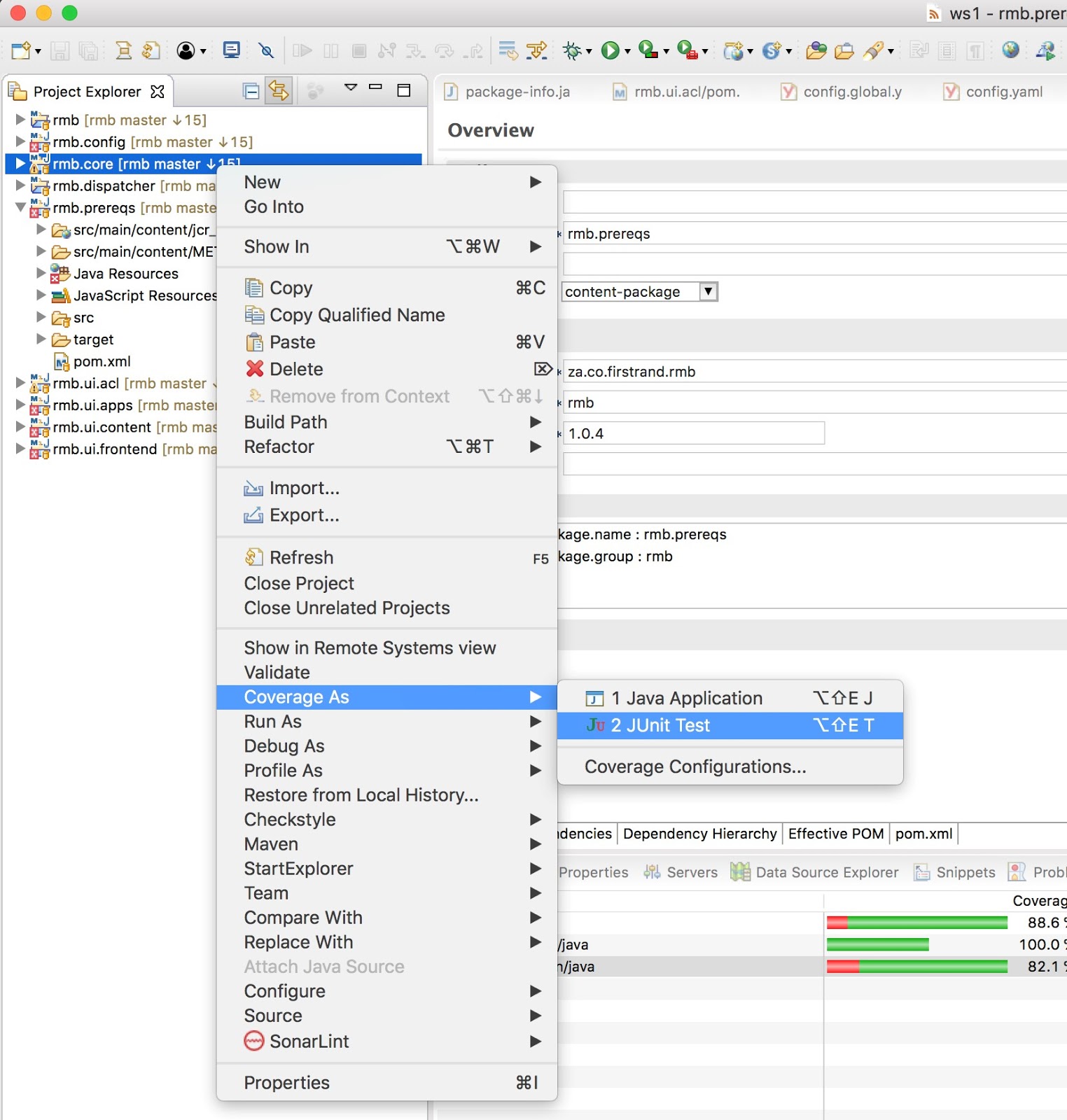Click the blue monitor console toolbar icon
Viewport: 1067px width, 1120px height.
click(x=231, y=50)
